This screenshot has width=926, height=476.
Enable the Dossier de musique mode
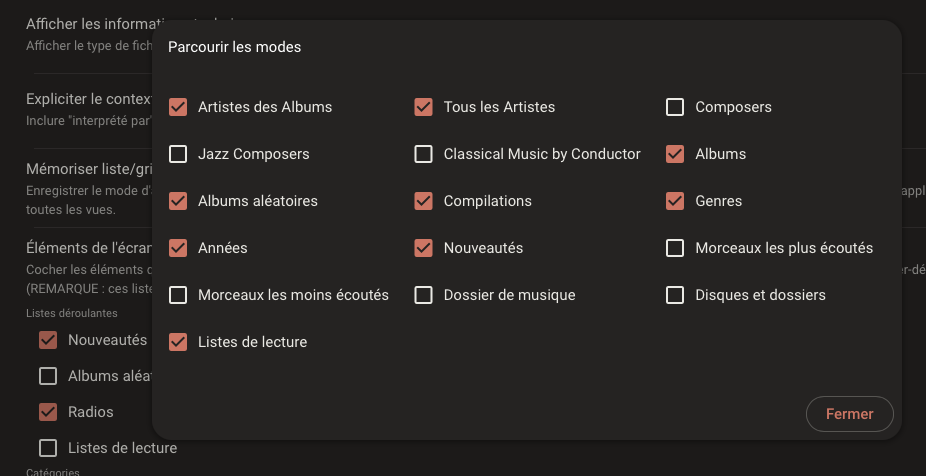pos(424,295)
